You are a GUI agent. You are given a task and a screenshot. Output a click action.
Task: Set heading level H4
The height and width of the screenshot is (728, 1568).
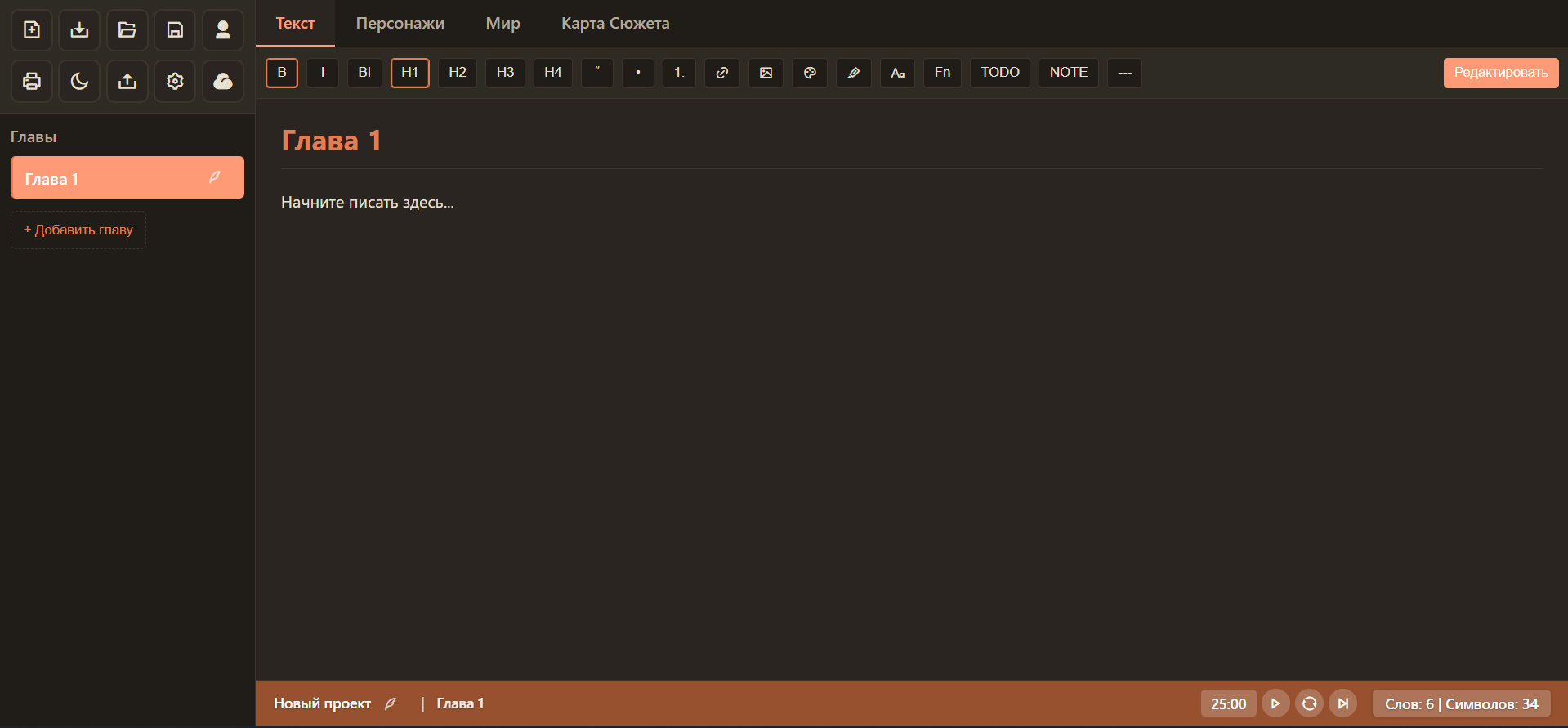[x=553, y=73]
